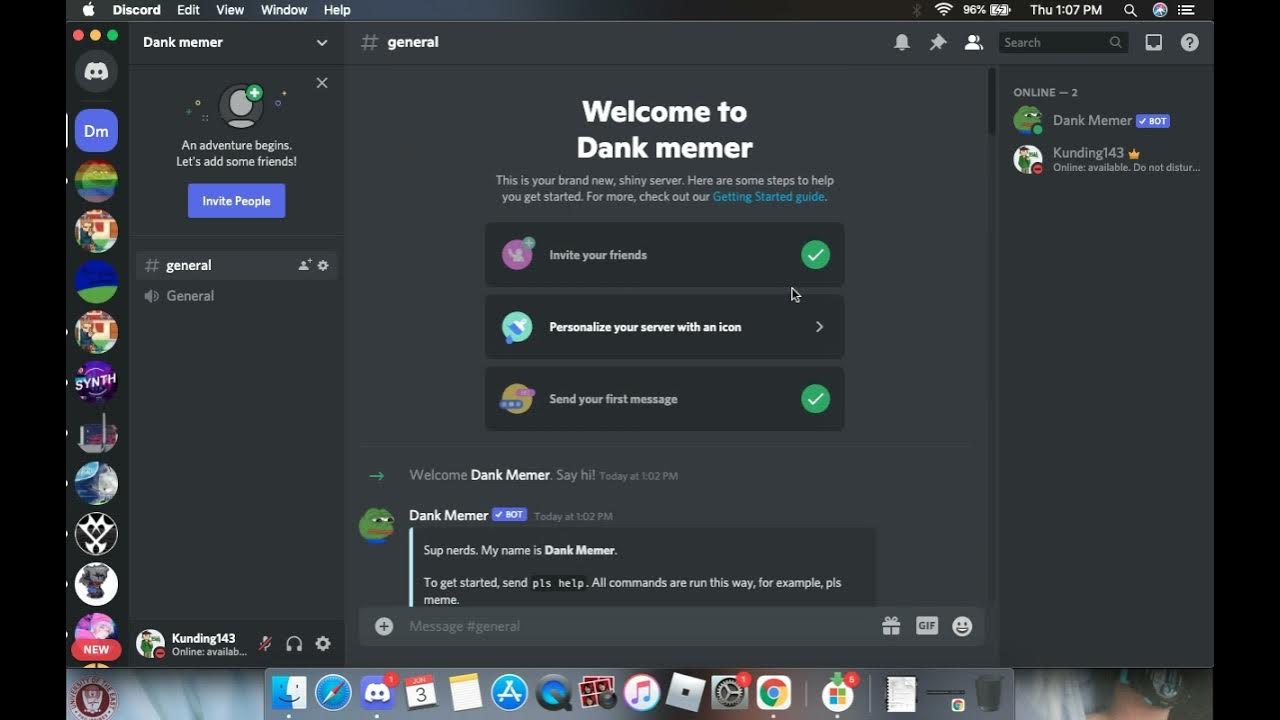Click Invite People button
Screen dimensions: 1280x720
pyautogui.click(x=236, y=201)
